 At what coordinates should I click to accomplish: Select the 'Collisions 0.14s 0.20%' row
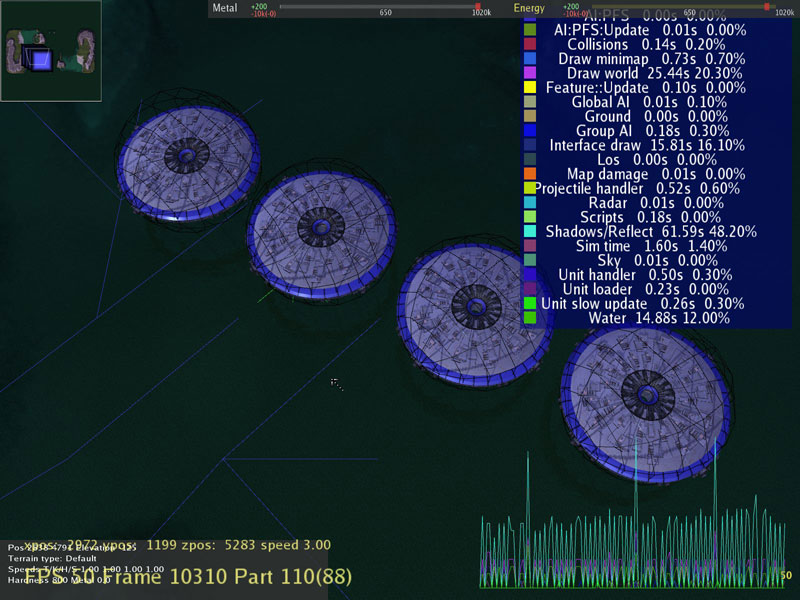click(646, 44)
